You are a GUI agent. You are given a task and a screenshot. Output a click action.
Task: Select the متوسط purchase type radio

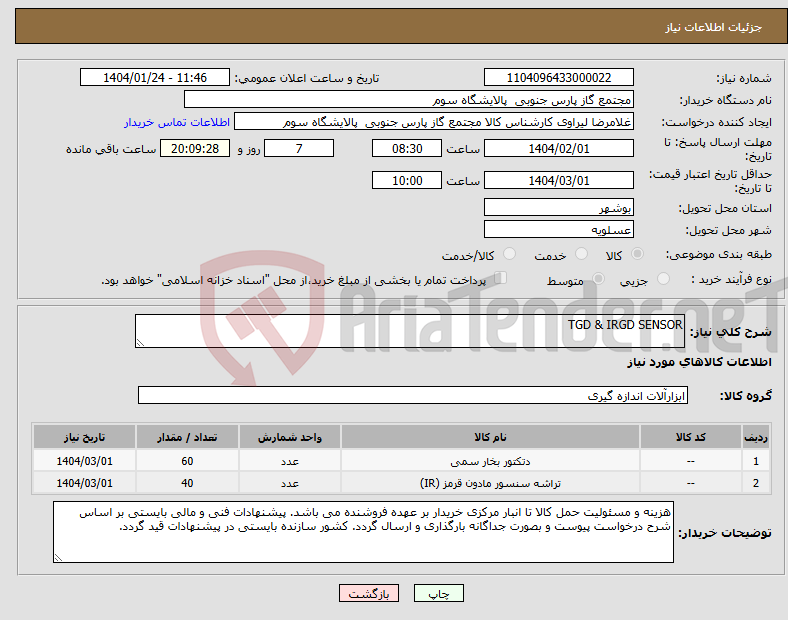point(598,279)
